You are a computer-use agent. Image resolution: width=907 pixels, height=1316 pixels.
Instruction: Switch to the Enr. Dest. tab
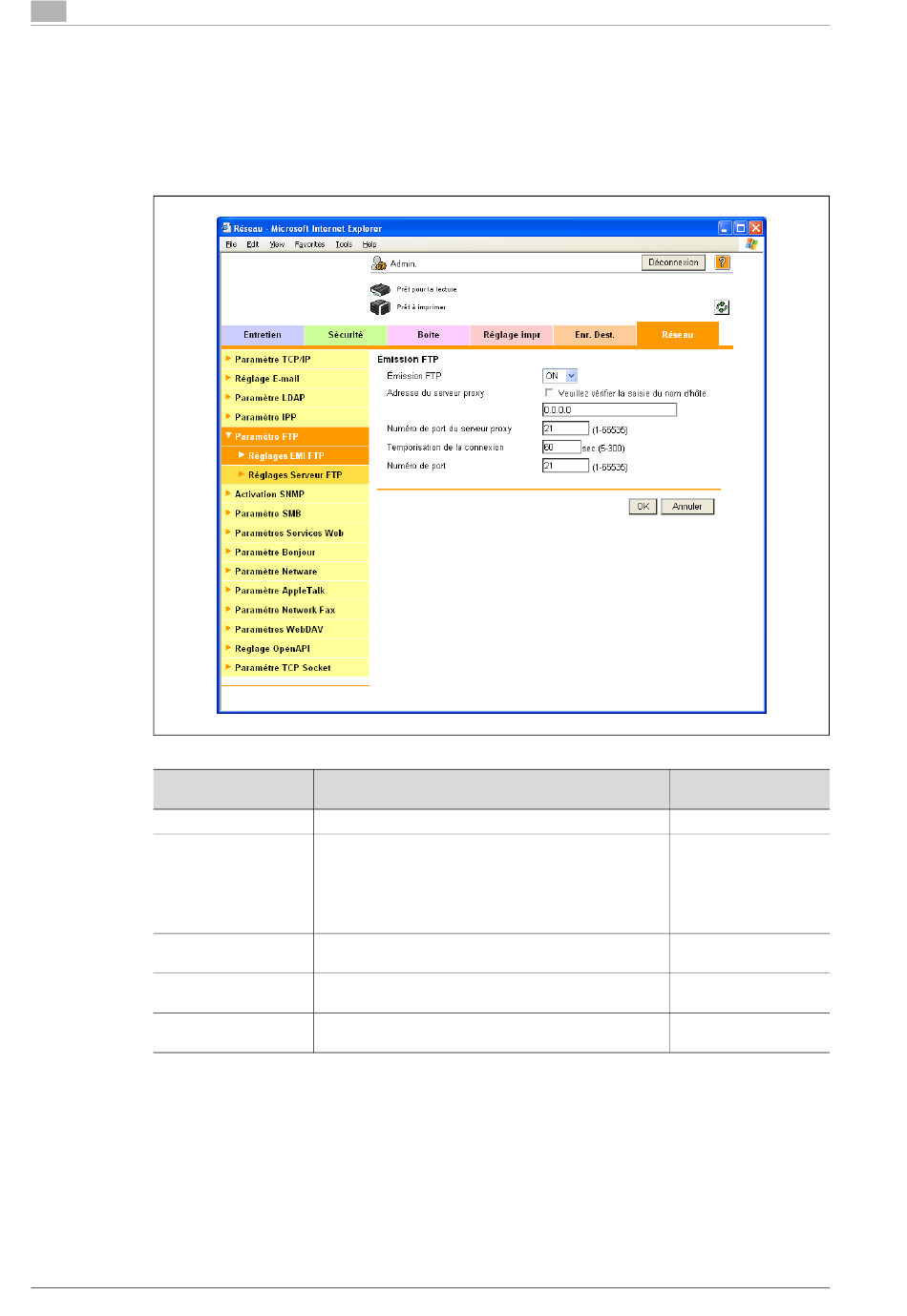point(595,335)
